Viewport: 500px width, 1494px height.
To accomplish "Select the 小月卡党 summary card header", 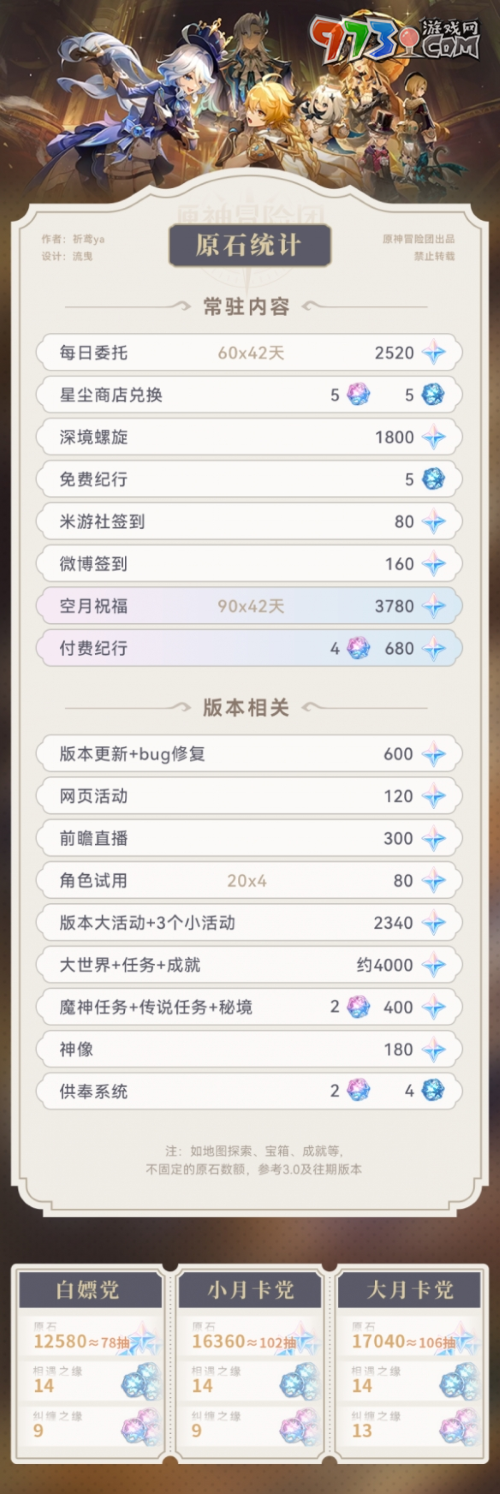I will (250, 1289).
